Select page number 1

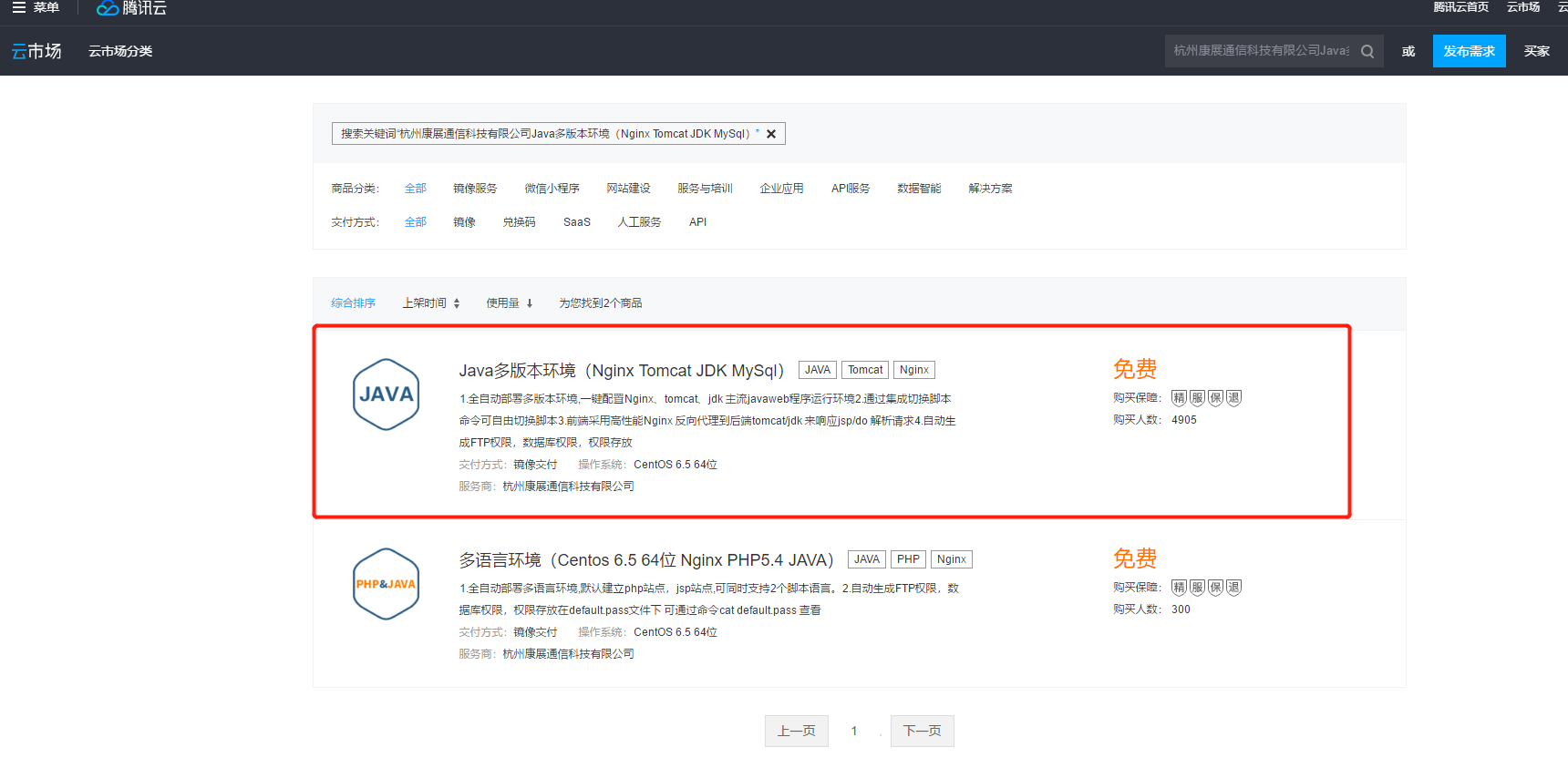click(854, 731)
